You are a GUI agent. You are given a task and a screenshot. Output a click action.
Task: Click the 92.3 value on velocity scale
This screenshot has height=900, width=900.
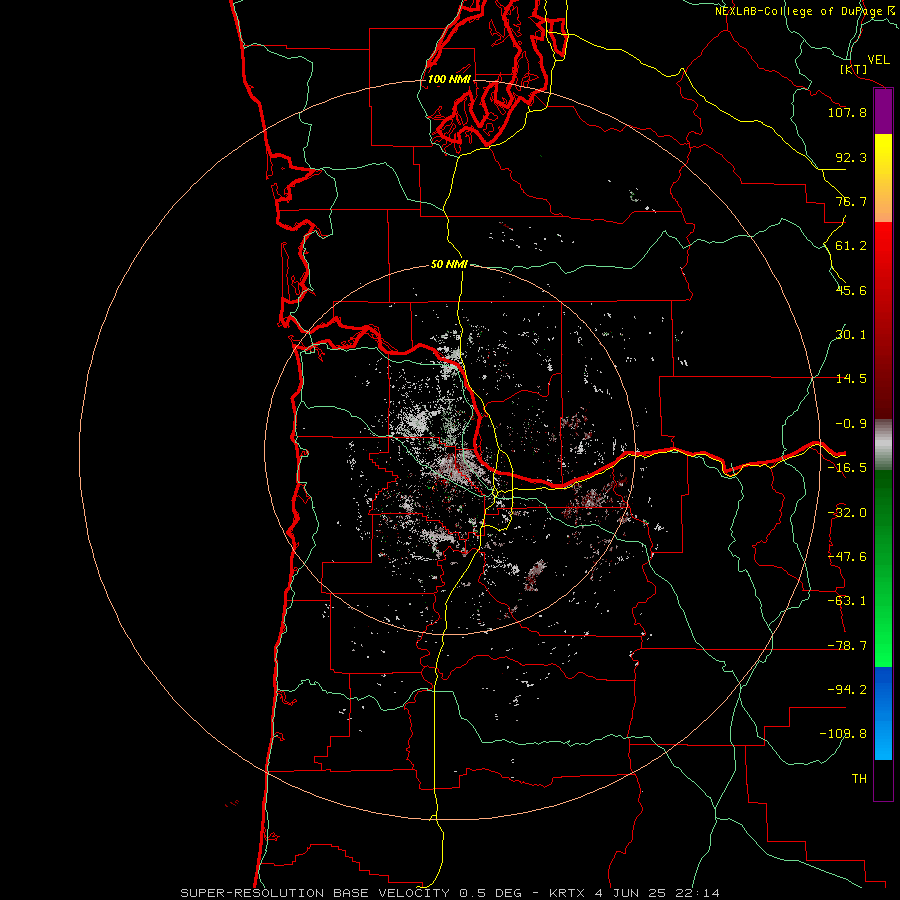coord(851,157)
